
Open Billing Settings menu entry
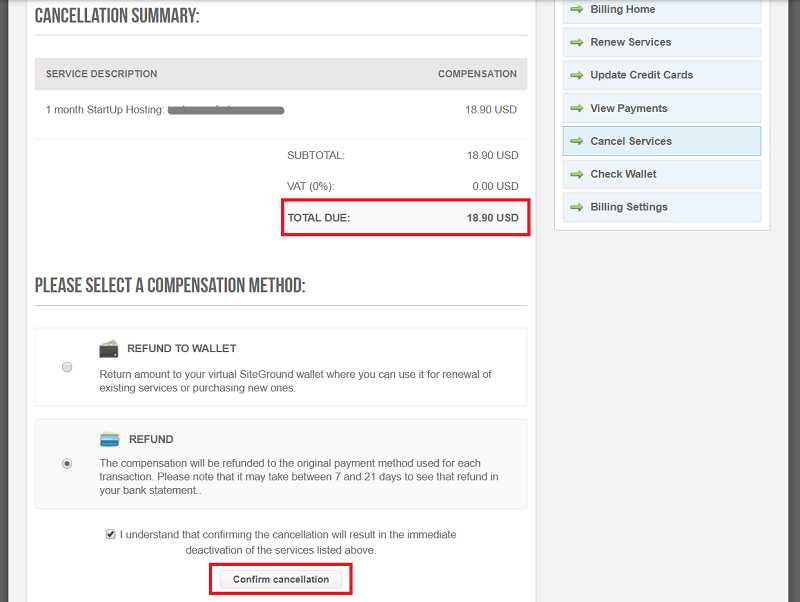628,207
